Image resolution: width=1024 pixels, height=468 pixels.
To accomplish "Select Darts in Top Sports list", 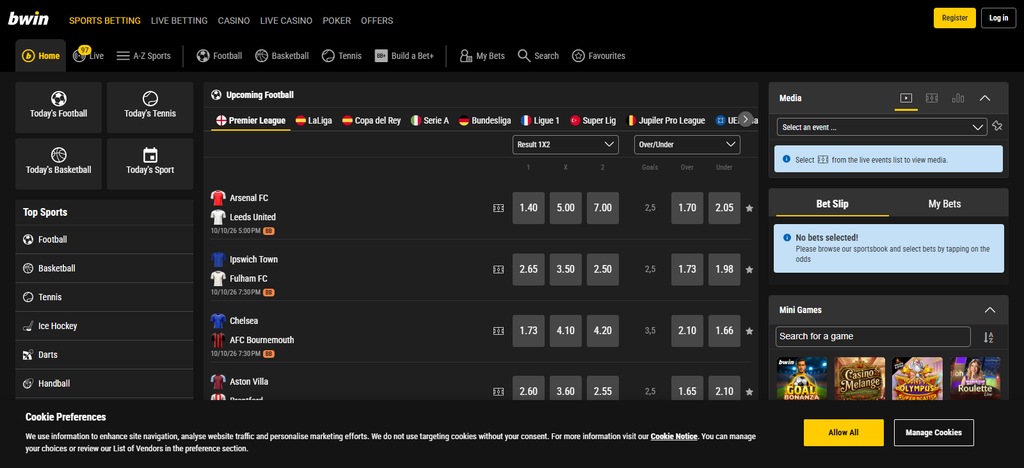I will click(104, 354).
